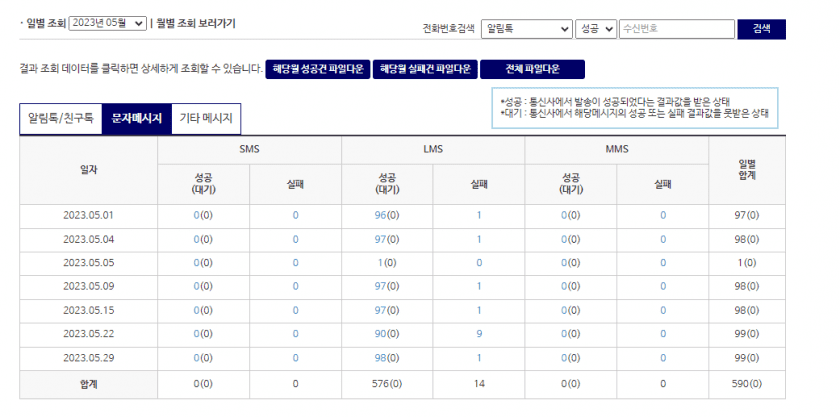Open the 기타 메시지 tab
The width and height of the screenshot is (840, 417).
point(206,118)
